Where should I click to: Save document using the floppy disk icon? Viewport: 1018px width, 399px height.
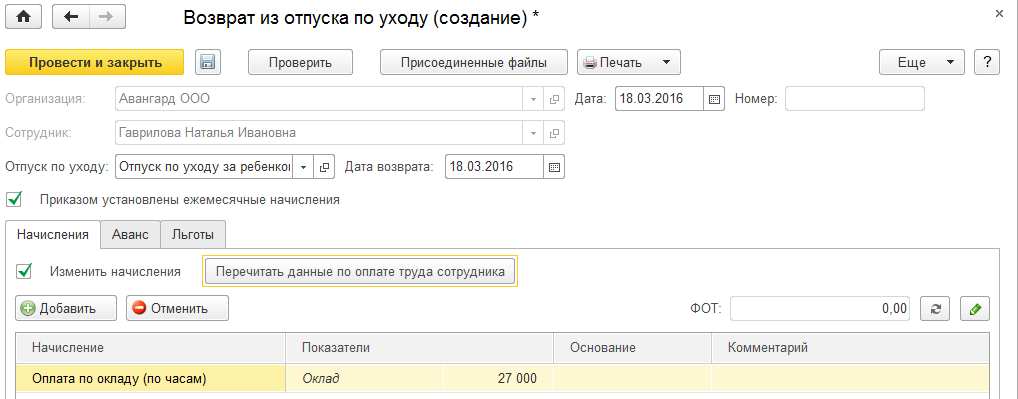tap(207, 62)
